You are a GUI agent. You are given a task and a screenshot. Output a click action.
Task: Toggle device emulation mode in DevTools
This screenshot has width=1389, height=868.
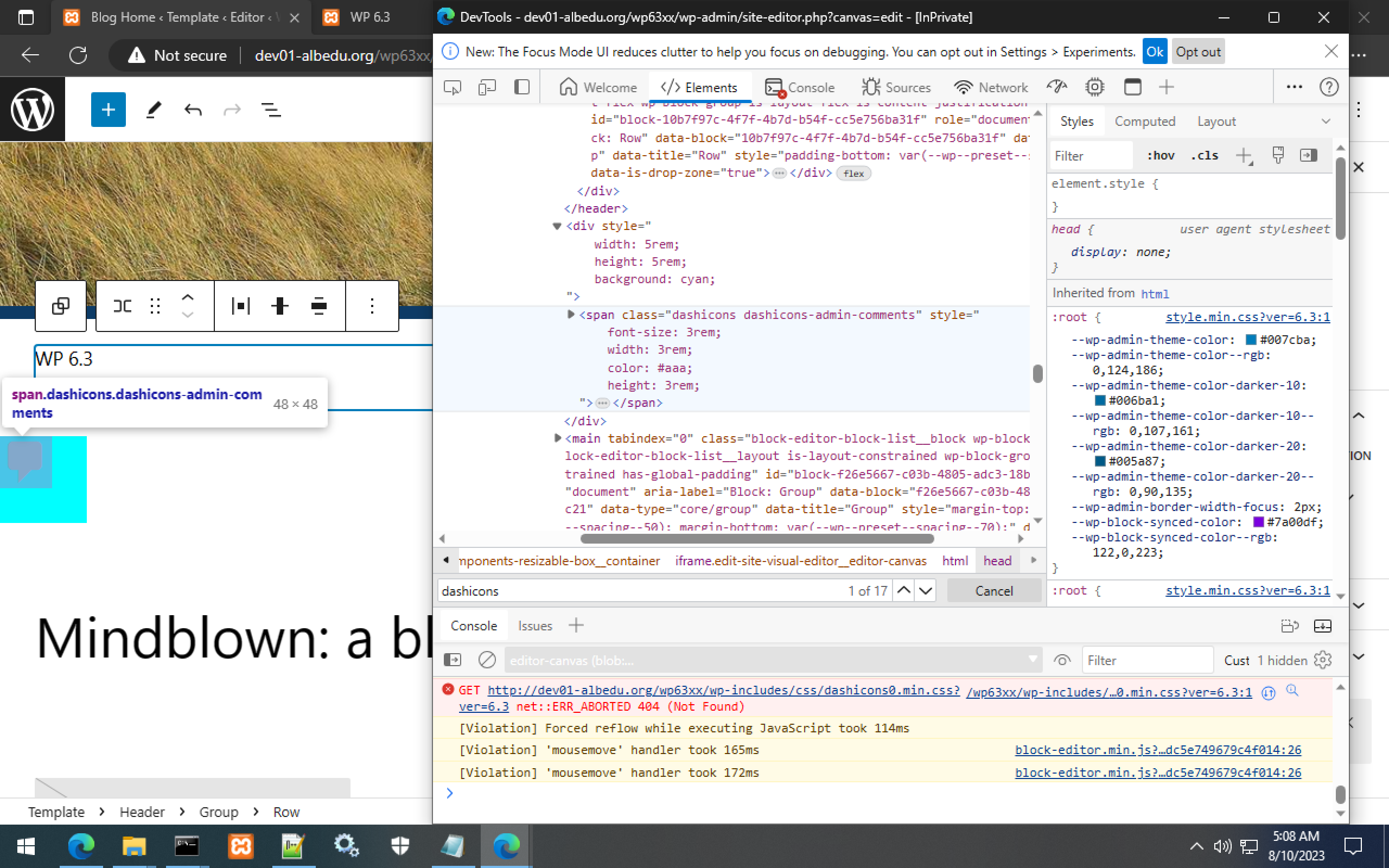tap(486, 87)
